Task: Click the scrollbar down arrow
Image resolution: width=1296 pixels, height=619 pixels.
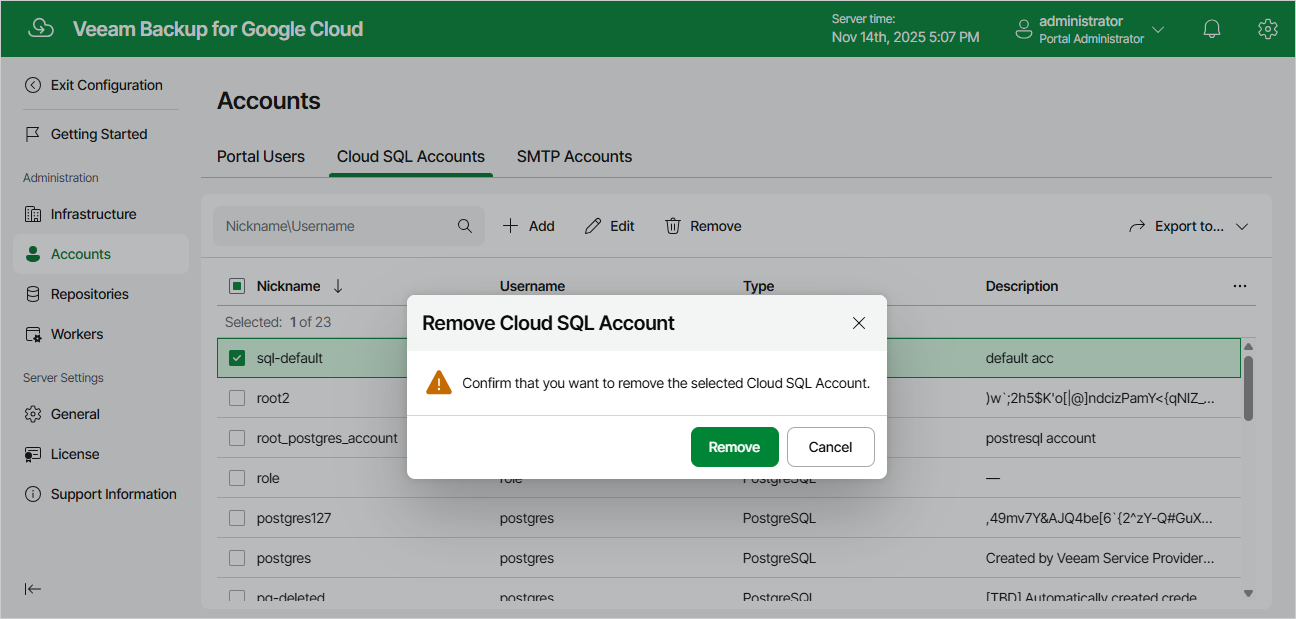Action: coord(1248,594)
